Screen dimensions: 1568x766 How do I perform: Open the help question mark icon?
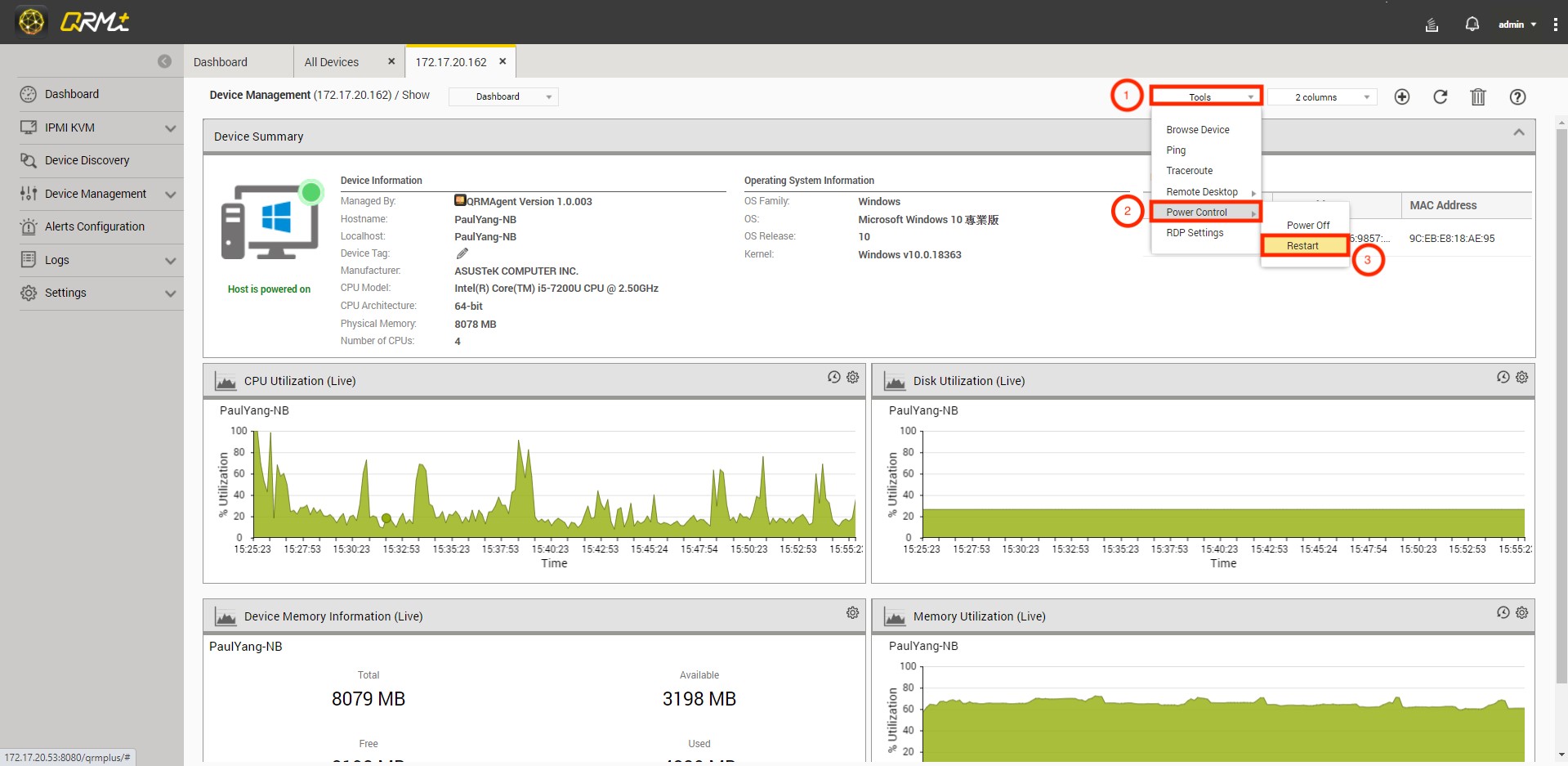point(1517,97)
